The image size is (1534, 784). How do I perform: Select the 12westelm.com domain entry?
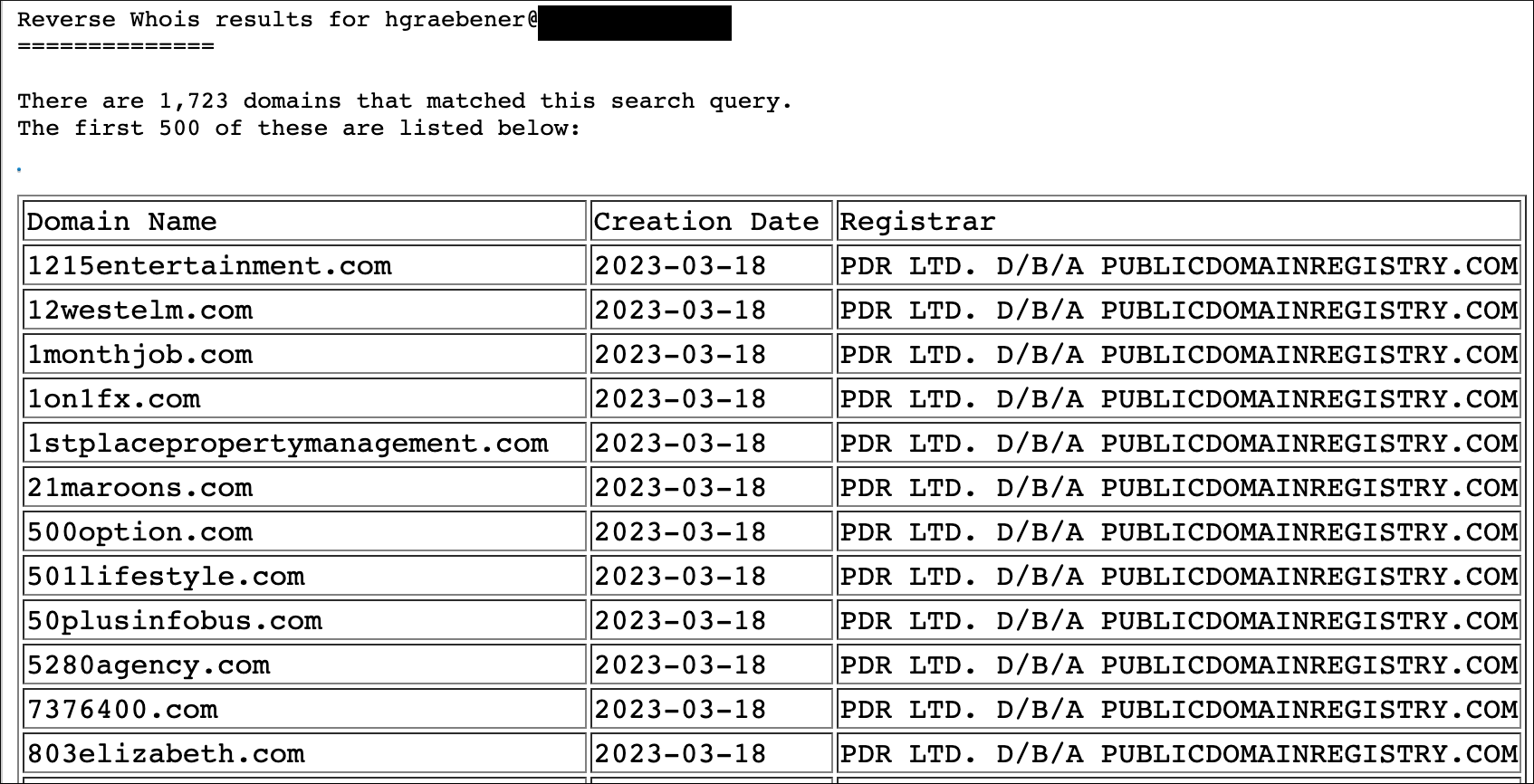pyautogui.click(x=139, y=311)
